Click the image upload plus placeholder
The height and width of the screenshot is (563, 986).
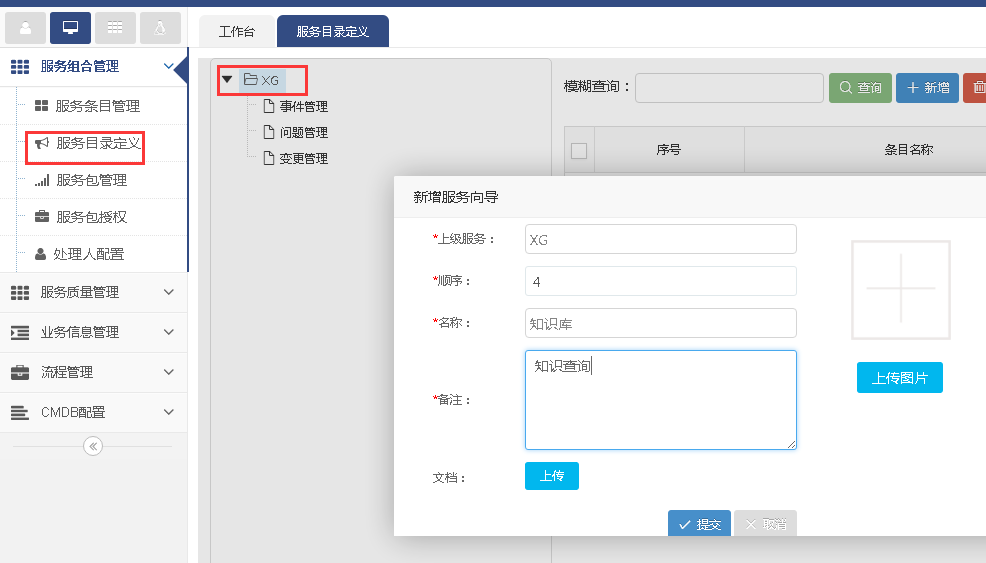[900, 289]
